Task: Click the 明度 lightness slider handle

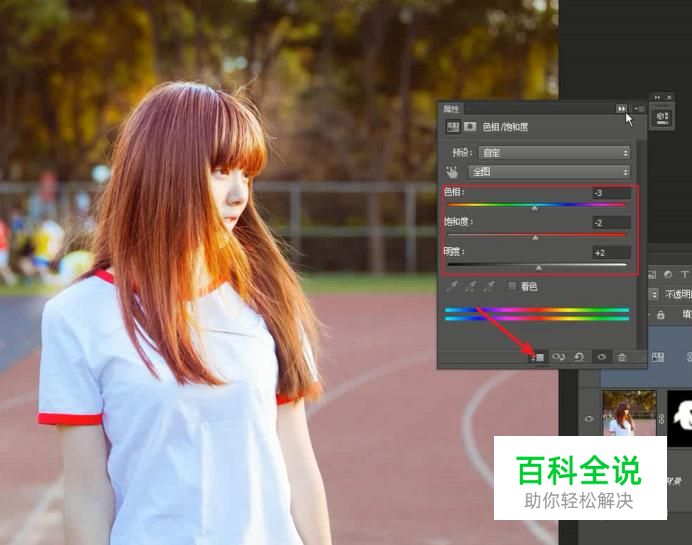Action: click(x=539, y=268)
